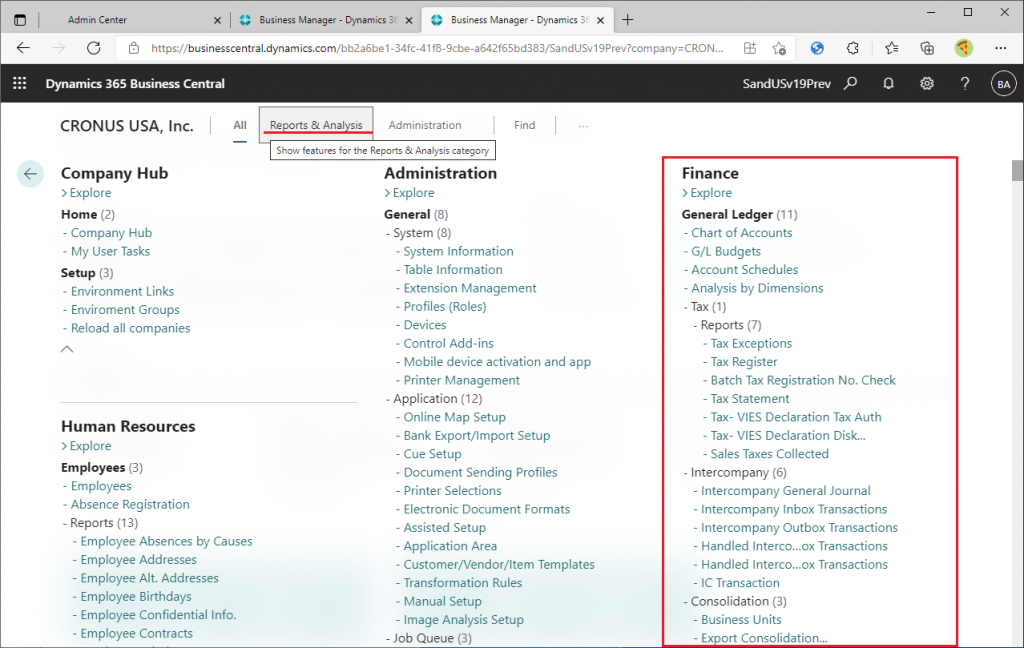This screenshot has width=1024, height=648.
Task: Open Assisted Setup
Action: click(x=445, y=527)
